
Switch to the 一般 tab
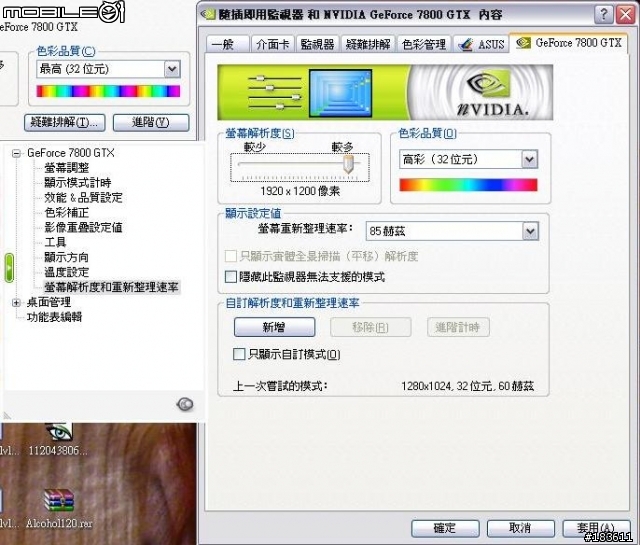point(227,44)
